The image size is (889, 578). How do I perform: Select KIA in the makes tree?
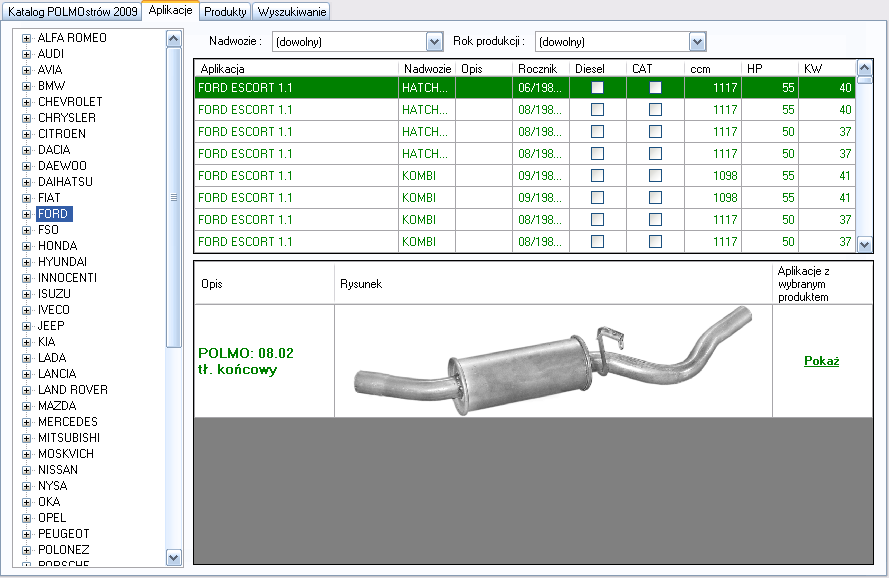[46, 342]
